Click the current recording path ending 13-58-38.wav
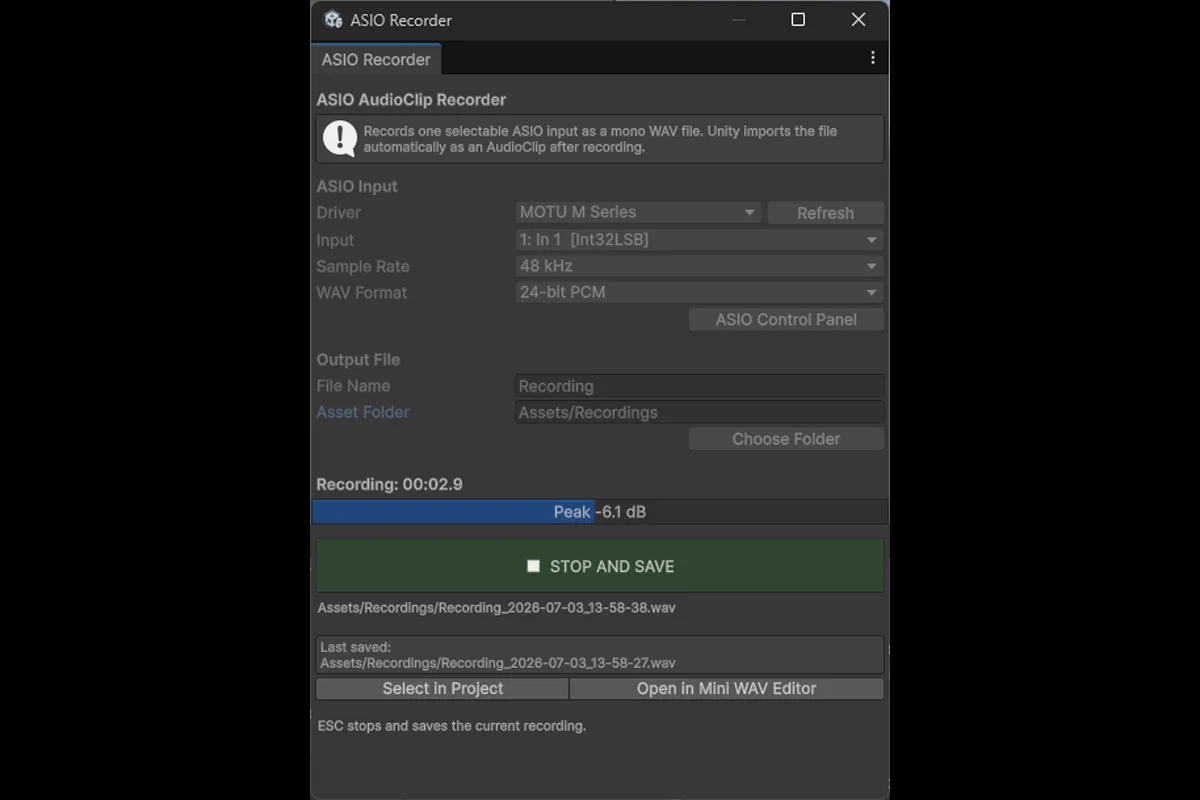Viewport: 1200px width, 800px height. tap(496, 607)
